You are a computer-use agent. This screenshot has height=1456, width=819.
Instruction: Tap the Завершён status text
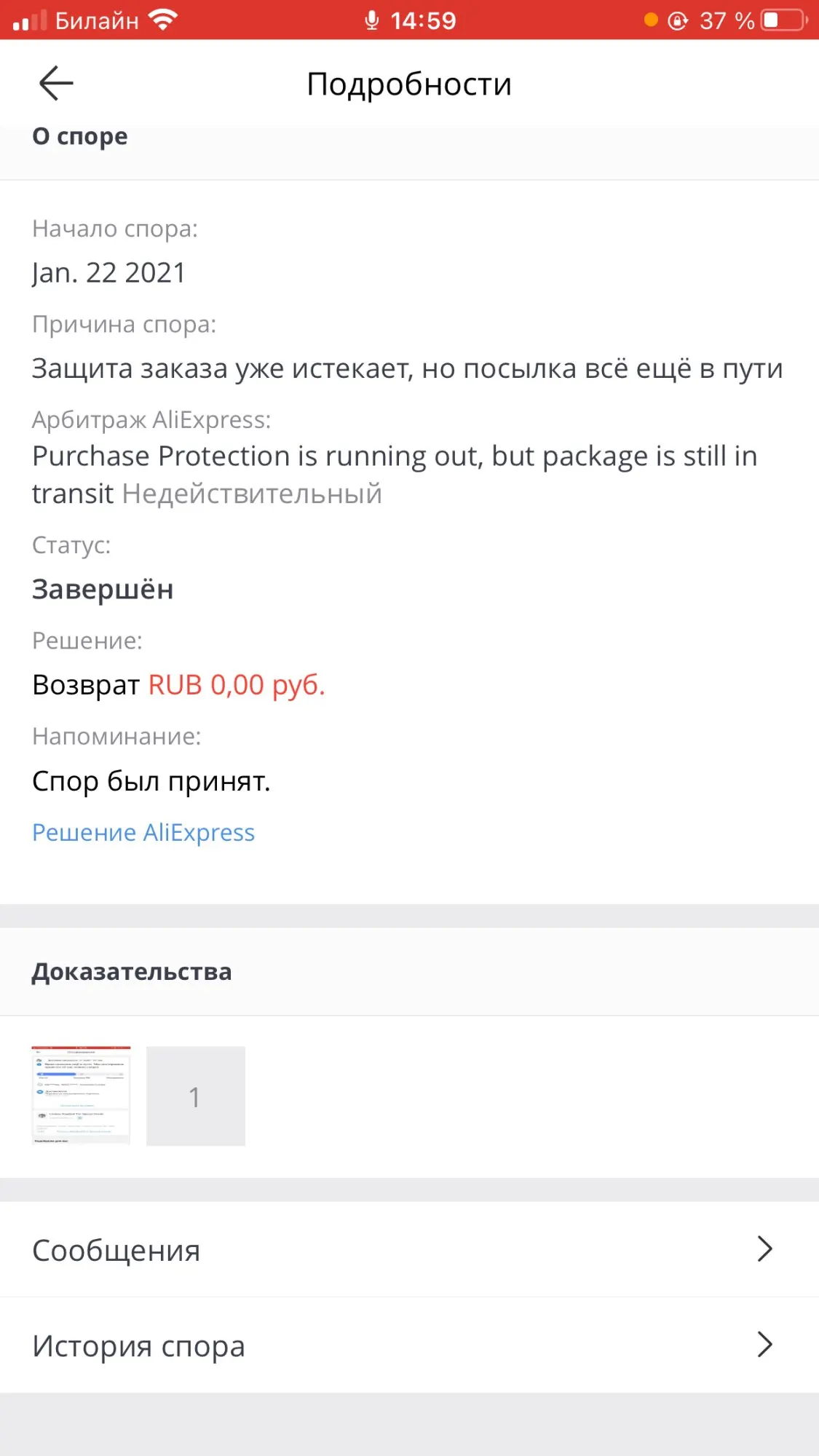(103, 589)
